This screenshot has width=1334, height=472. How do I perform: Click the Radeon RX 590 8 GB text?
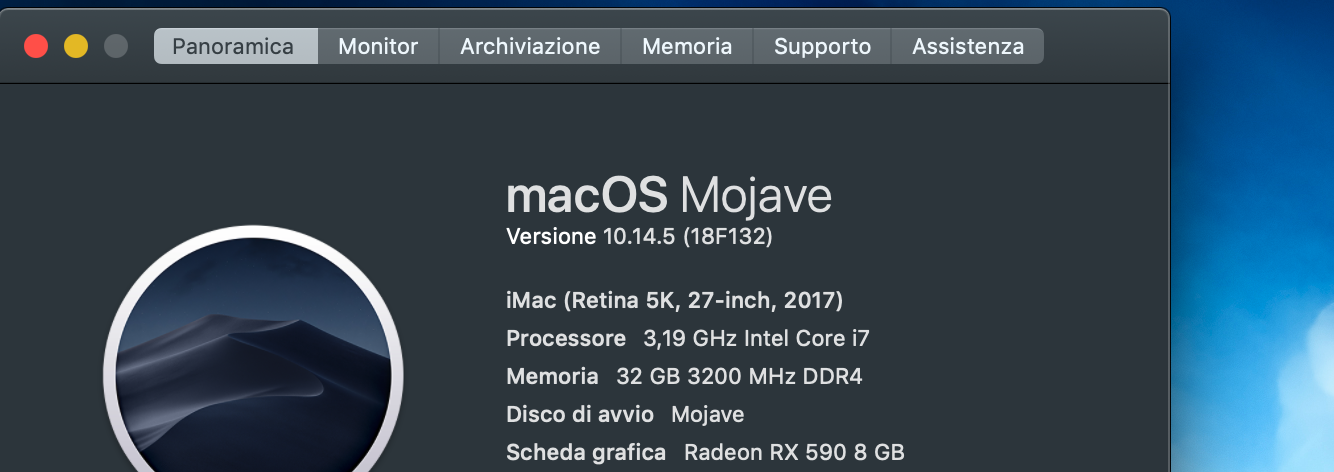pyautogui.click(x=794, y=453)
